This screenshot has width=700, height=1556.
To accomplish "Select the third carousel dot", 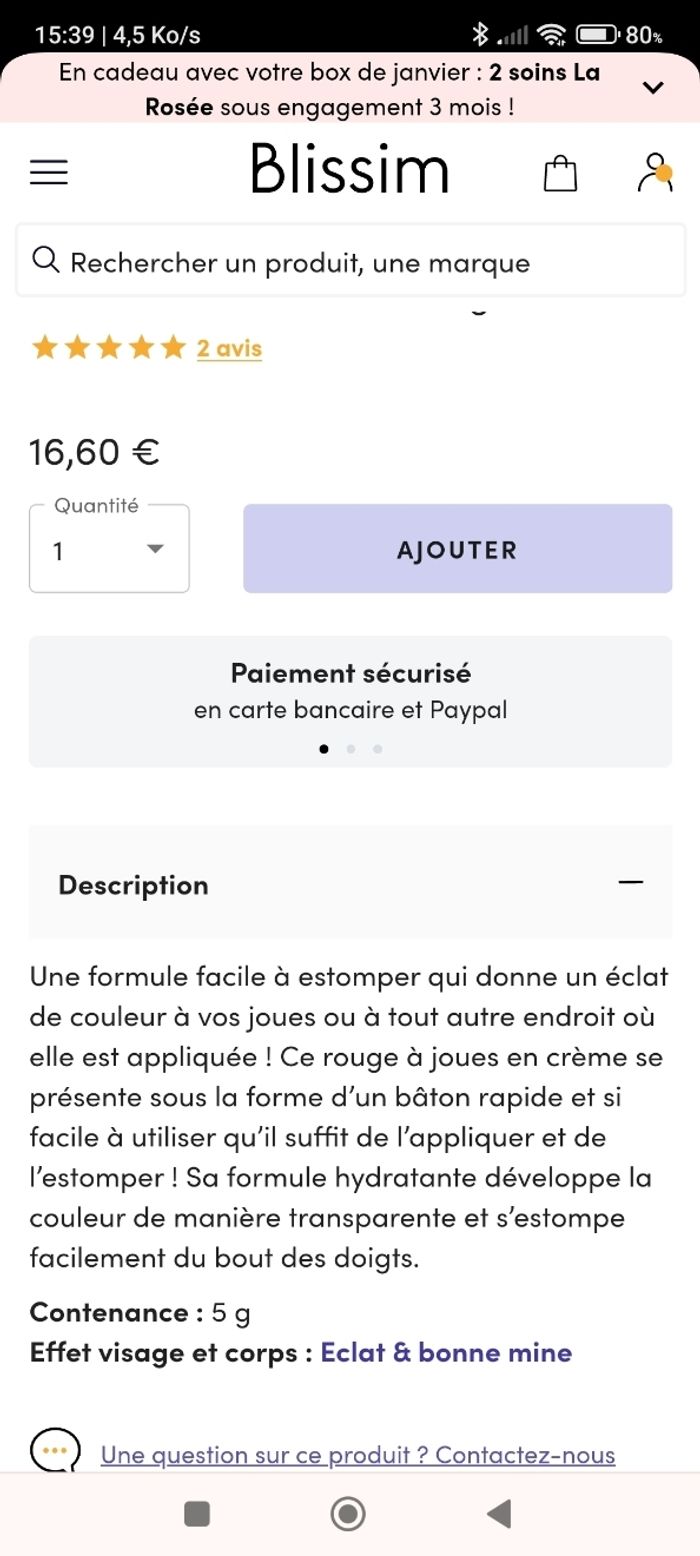I will click(x=377, y=748).
